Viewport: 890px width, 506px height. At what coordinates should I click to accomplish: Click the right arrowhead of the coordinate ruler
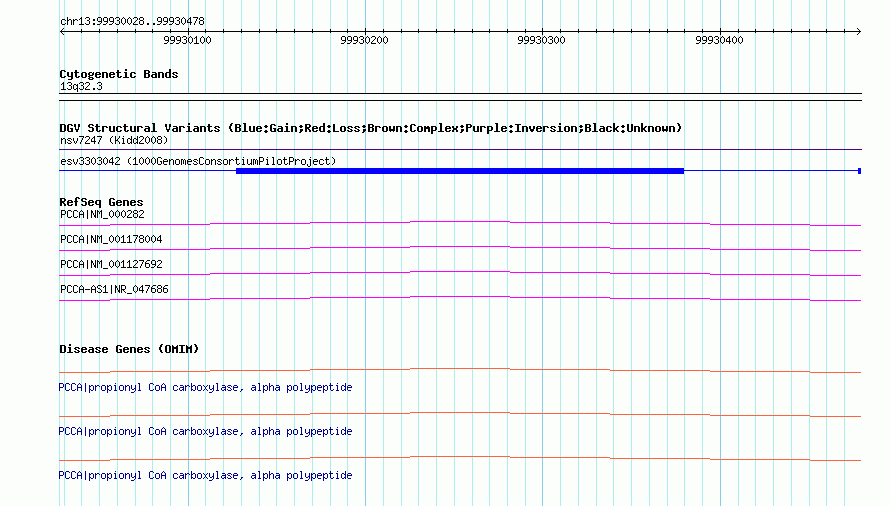858,32
